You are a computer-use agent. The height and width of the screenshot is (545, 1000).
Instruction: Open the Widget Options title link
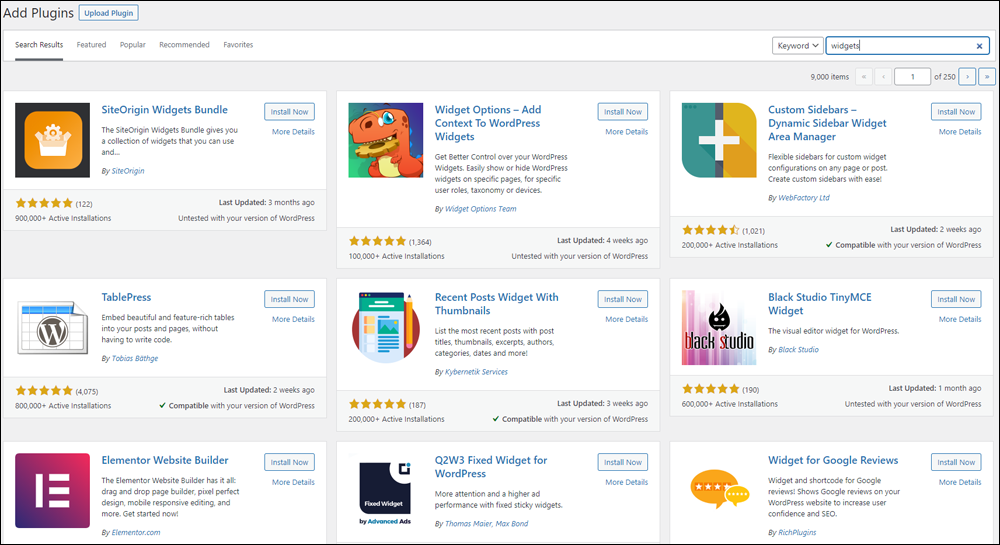(x=488, y=123)
